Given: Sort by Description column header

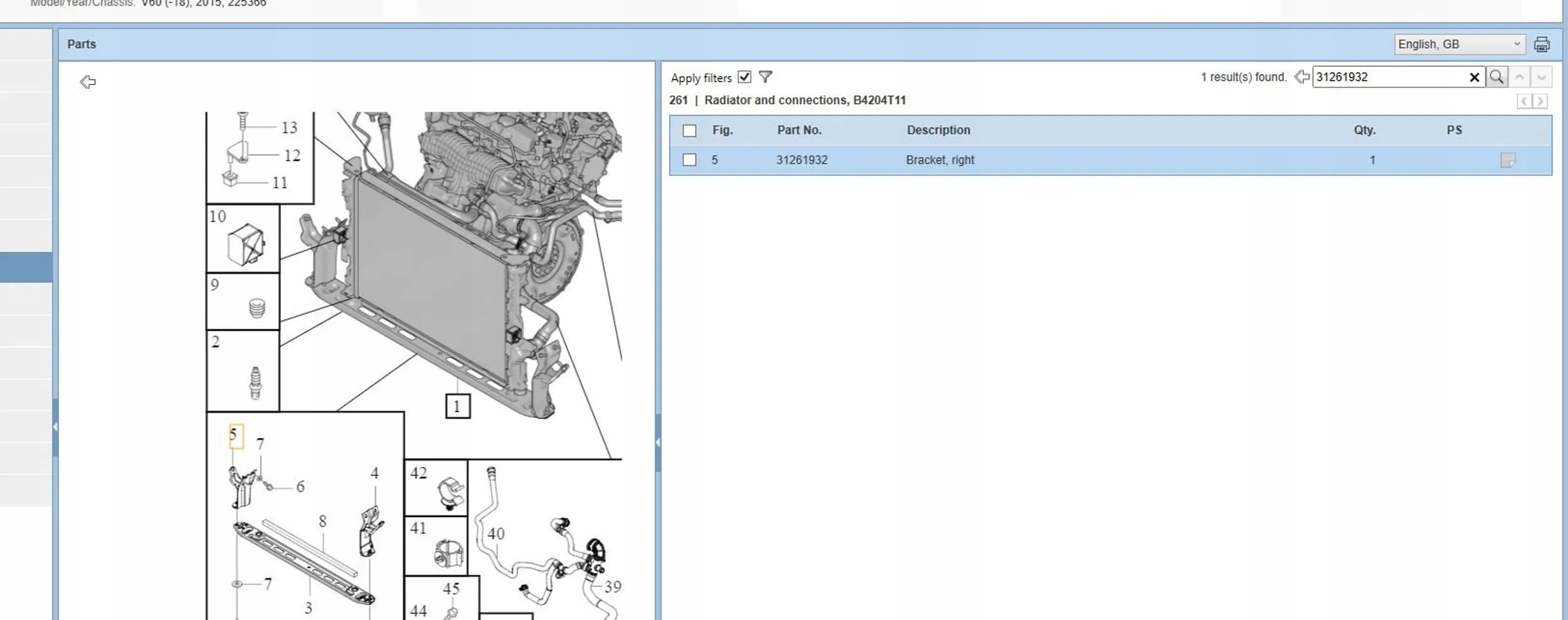Looking at the screenshot, I should pyautogui.click(x=938, y=130).
